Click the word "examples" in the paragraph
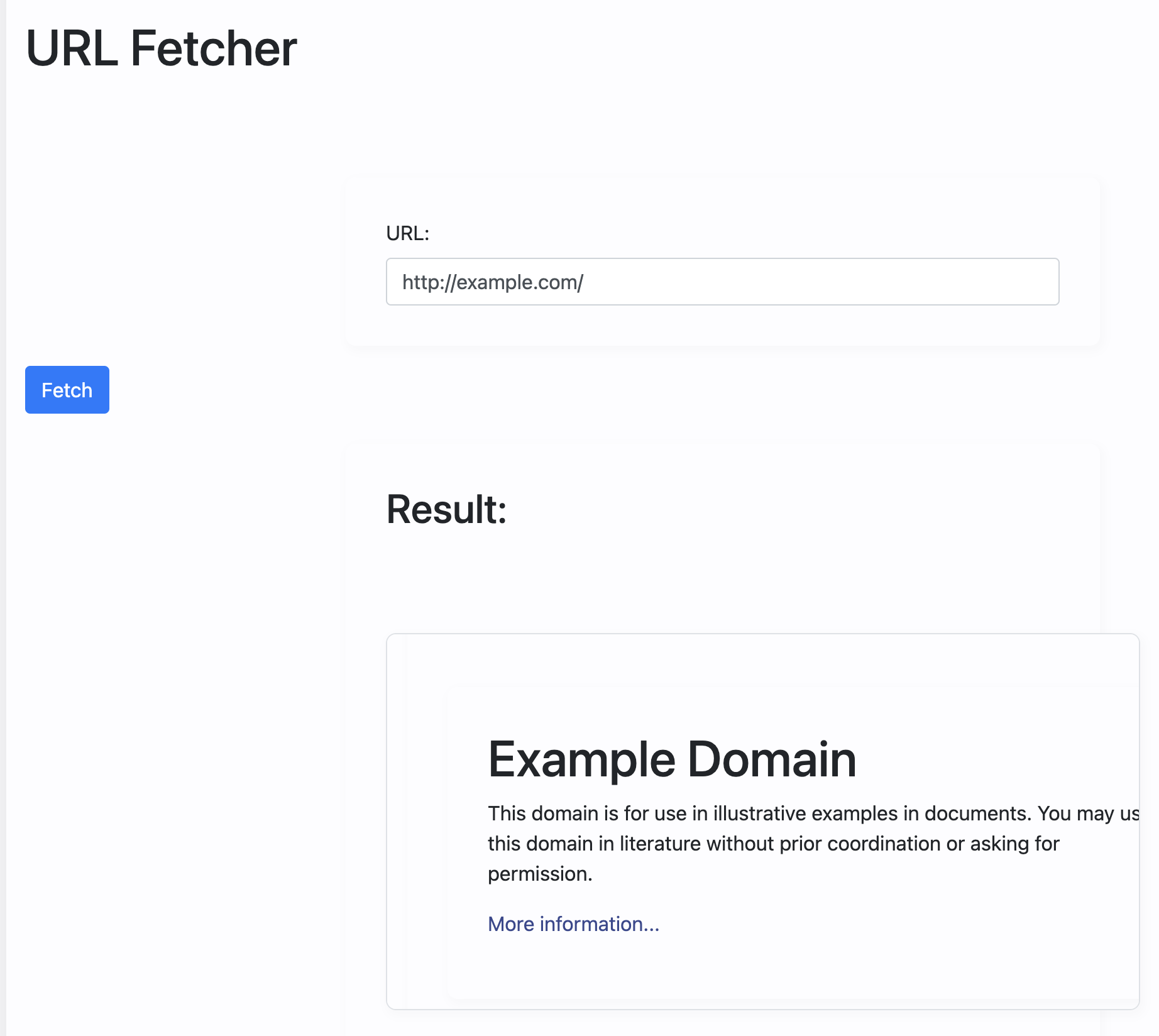1159x1036 pixels. click(855, 813)
